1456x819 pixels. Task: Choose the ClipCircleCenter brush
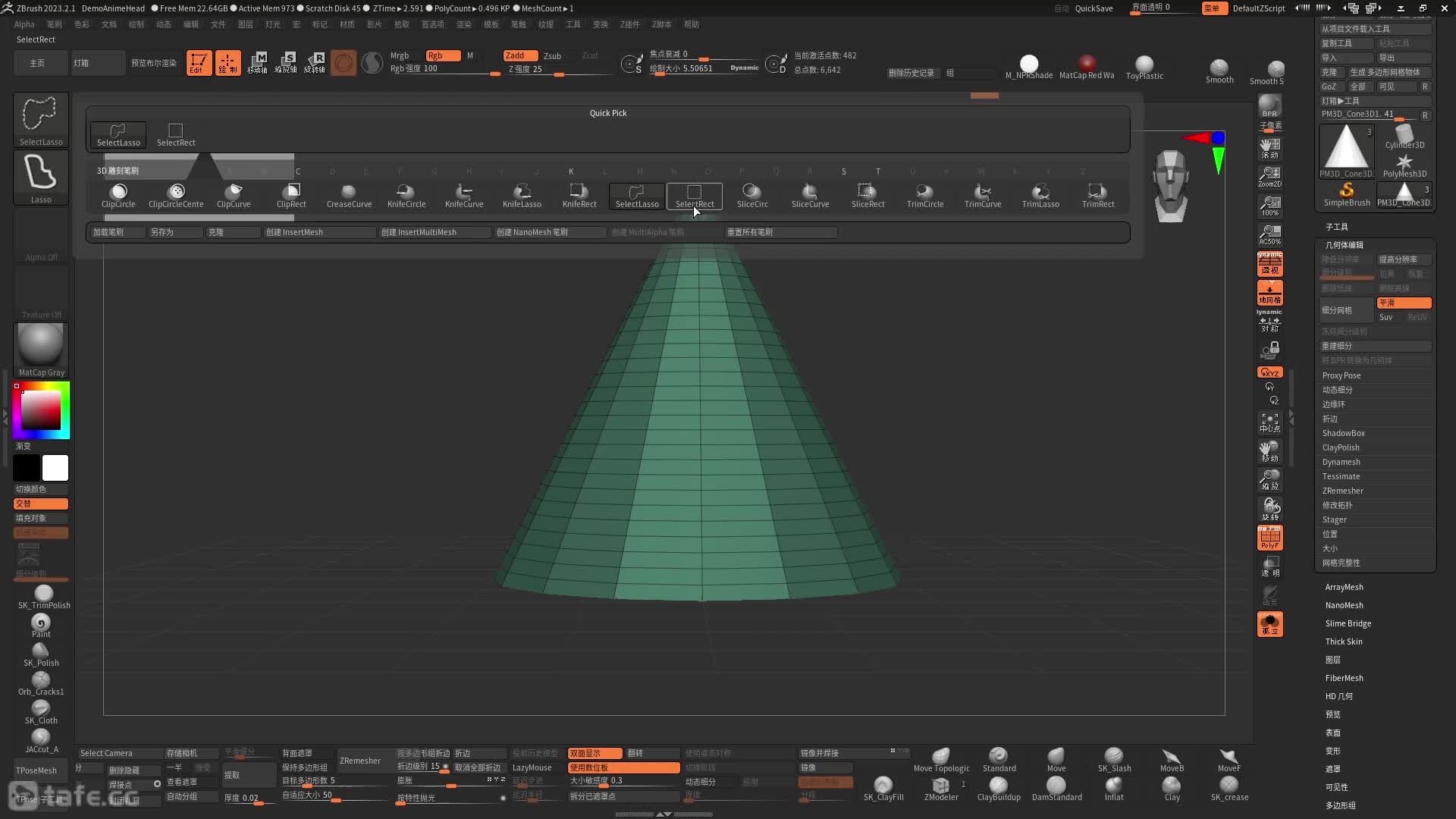(x=176, y=196)
